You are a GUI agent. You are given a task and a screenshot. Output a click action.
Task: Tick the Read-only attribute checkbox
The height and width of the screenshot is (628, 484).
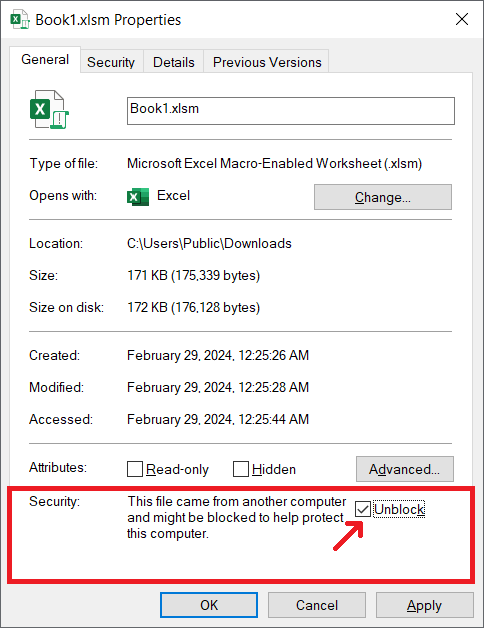click(x=135, y=469)
